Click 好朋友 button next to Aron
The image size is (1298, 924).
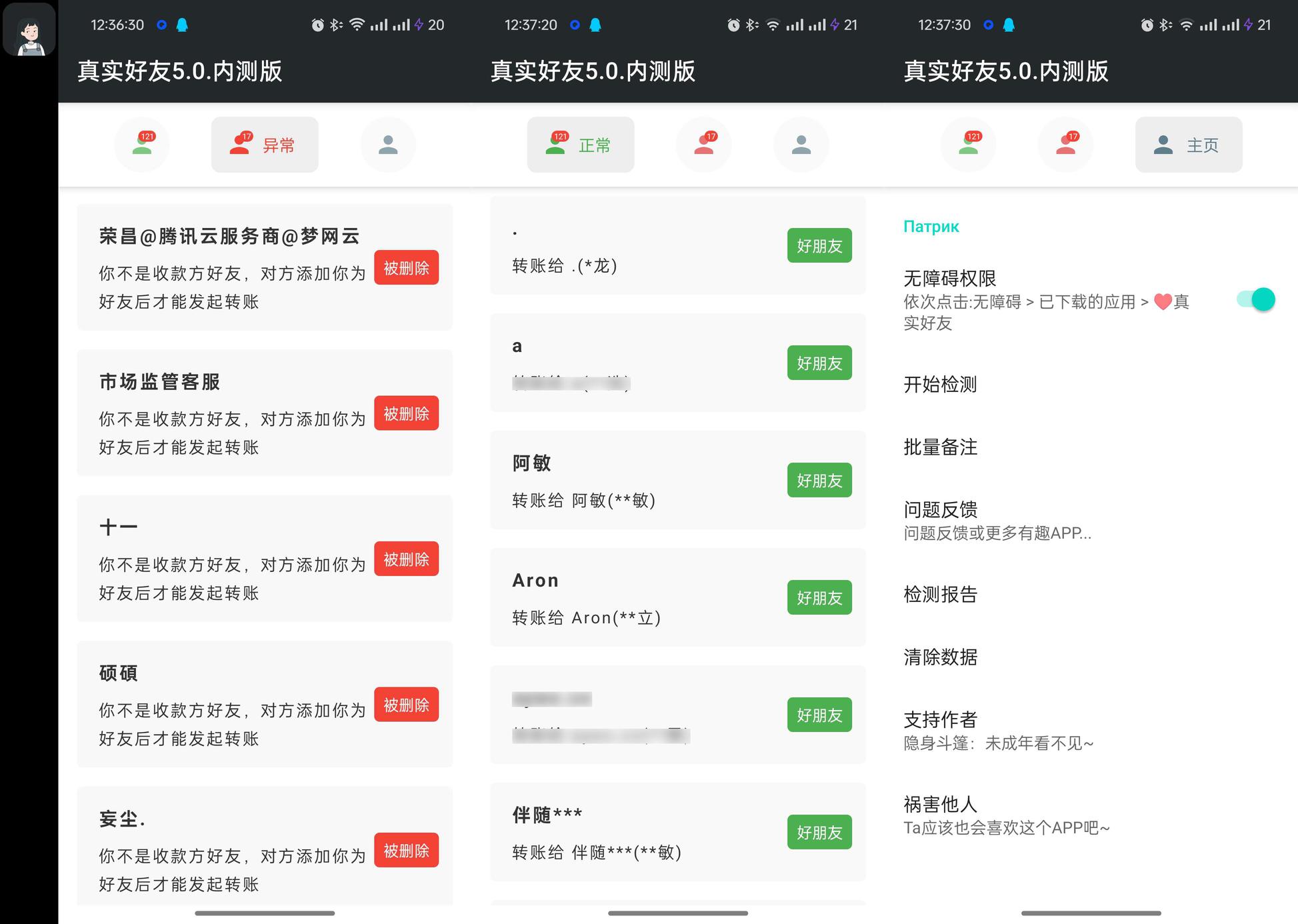pos(819,598)
